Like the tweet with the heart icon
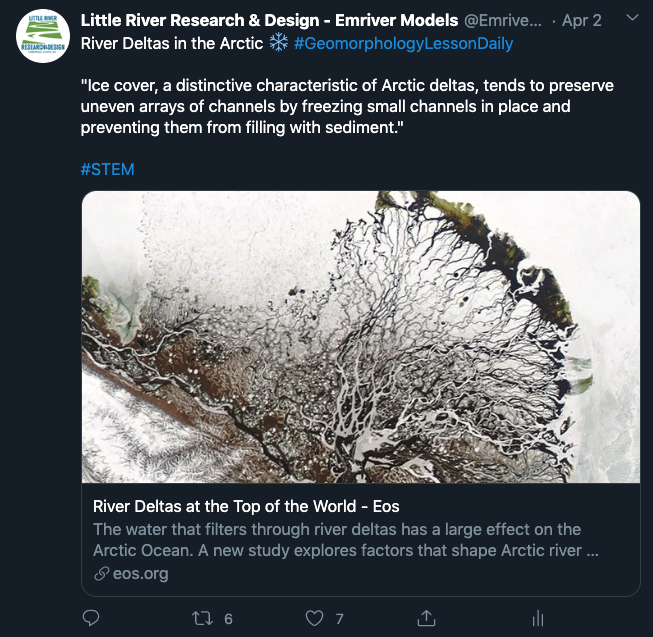Viewport: 653px width, 637px height. (x=315, y=618)
